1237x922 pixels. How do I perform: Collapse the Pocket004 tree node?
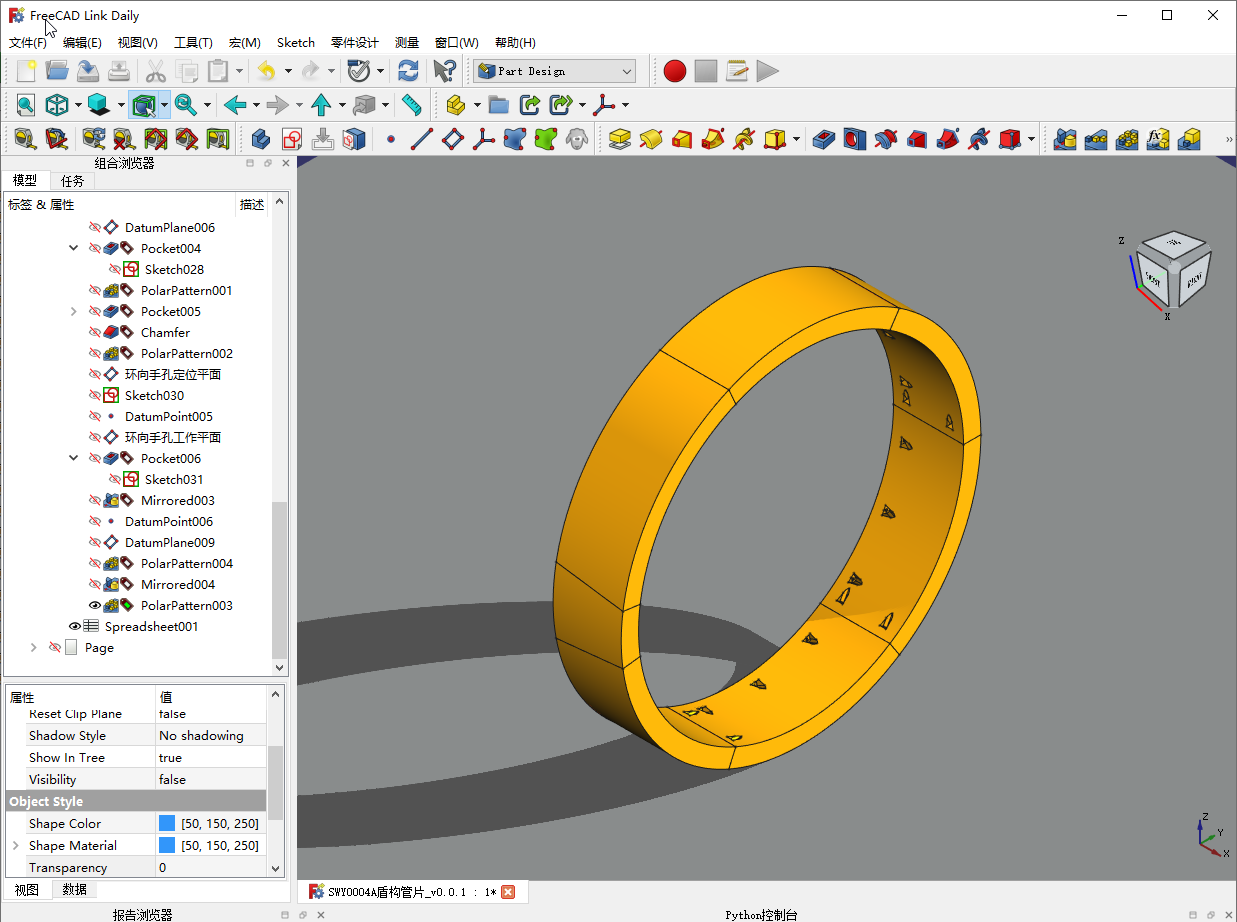pos(73,249)
